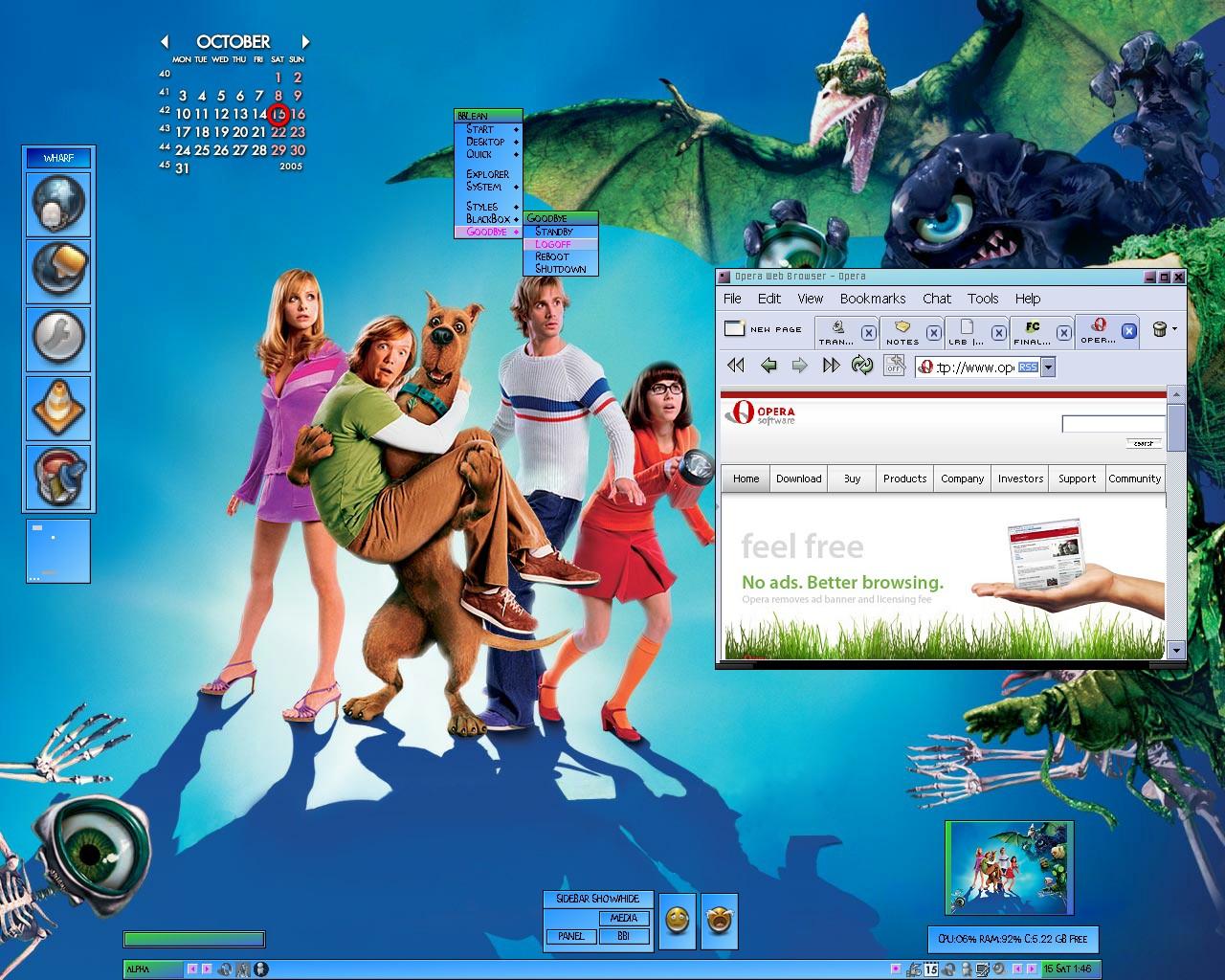Select October 22 in the calendar

click(x=278, y=132)
